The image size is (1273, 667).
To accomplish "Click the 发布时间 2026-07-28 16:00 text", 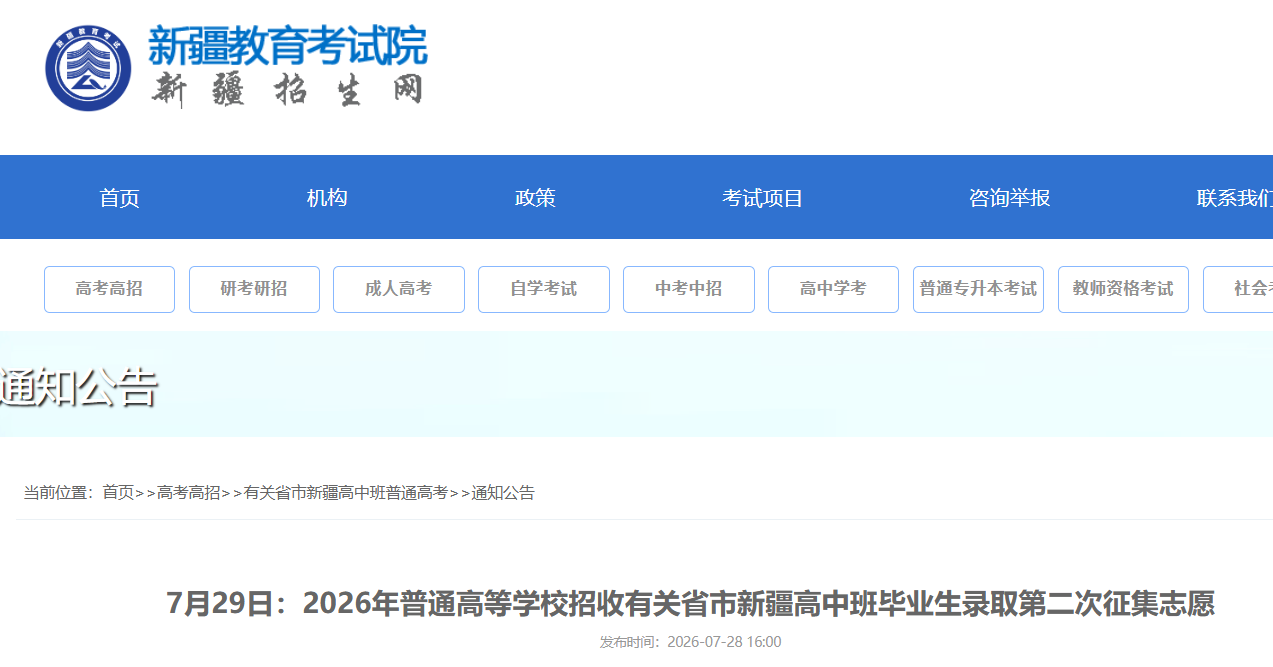I will (x=690, y=642).
